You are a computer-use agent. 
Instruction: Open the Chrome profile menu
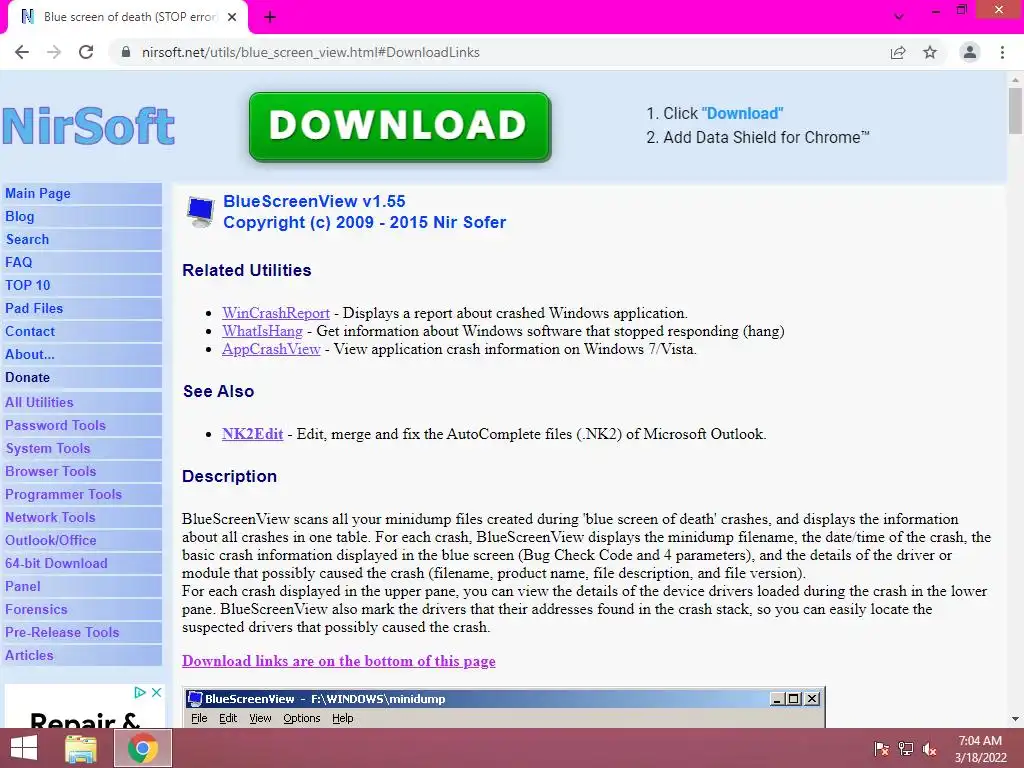[x=970, y=52]
